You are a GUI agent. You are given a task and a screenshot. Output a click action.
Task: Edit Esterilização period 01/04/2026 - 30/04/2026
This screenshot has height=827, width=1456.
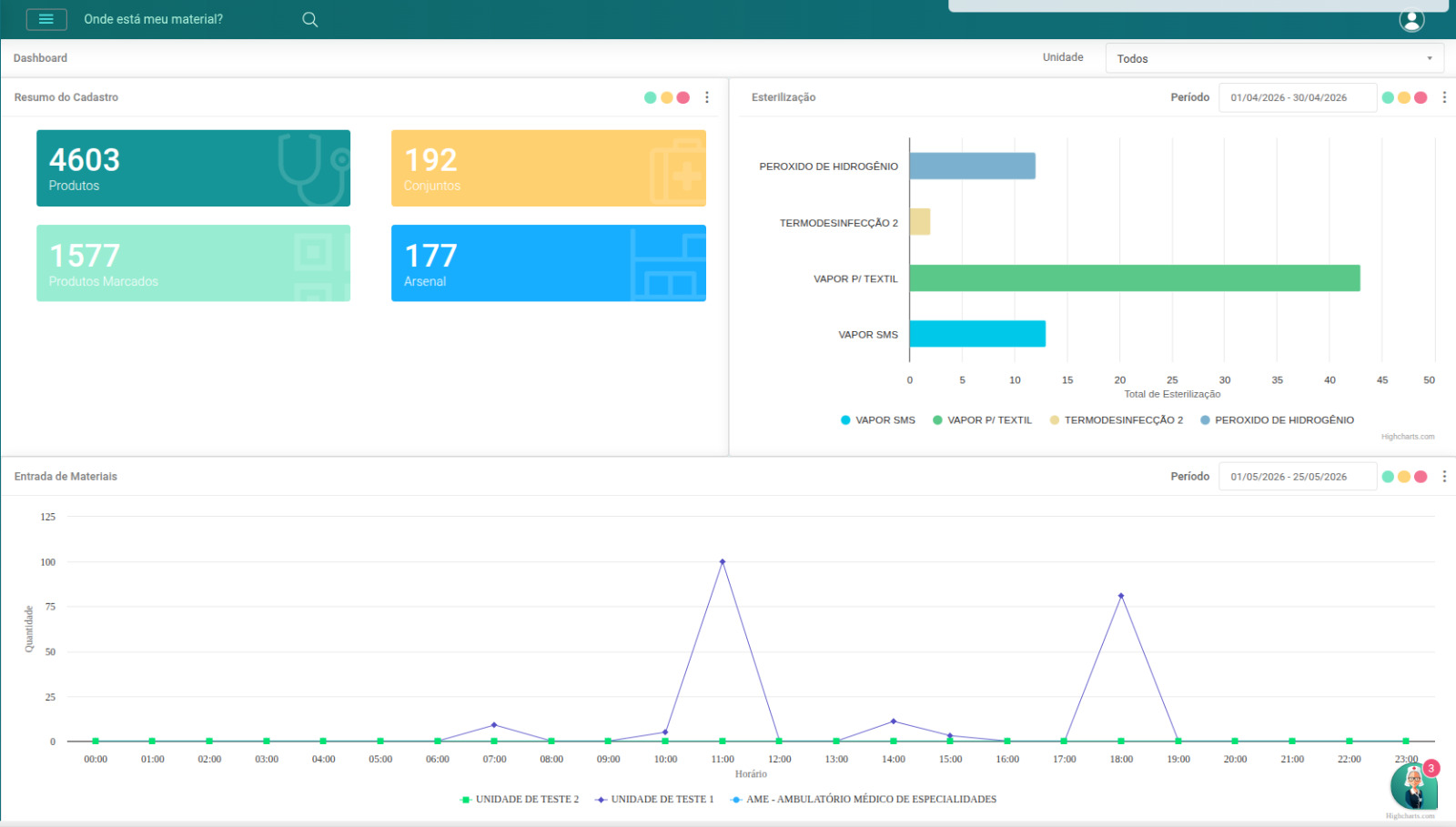pyautogui.click(x=1298, y=97)
